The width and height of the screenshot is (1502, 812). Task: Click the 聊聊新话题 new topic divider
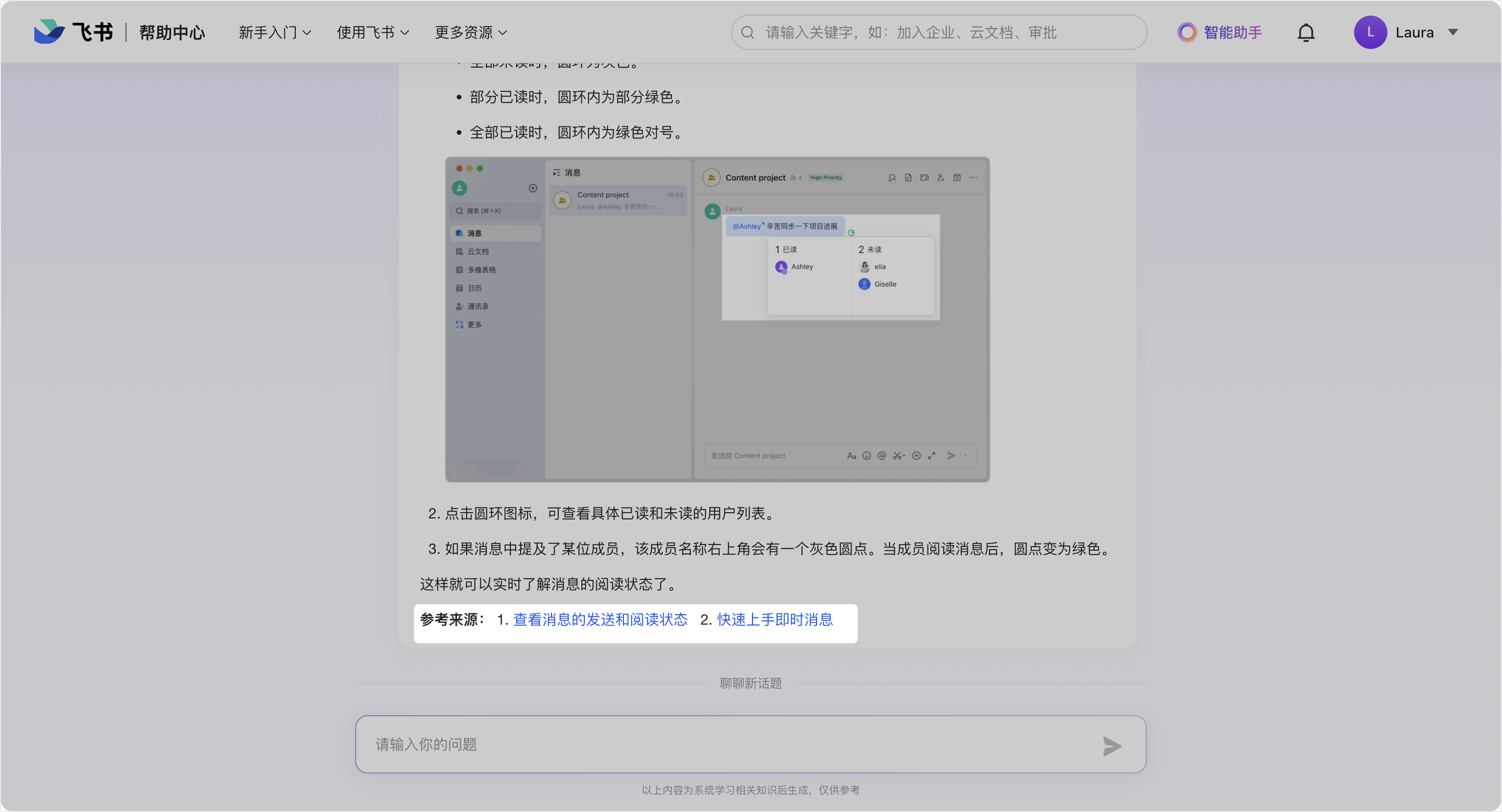pos(750,683)
